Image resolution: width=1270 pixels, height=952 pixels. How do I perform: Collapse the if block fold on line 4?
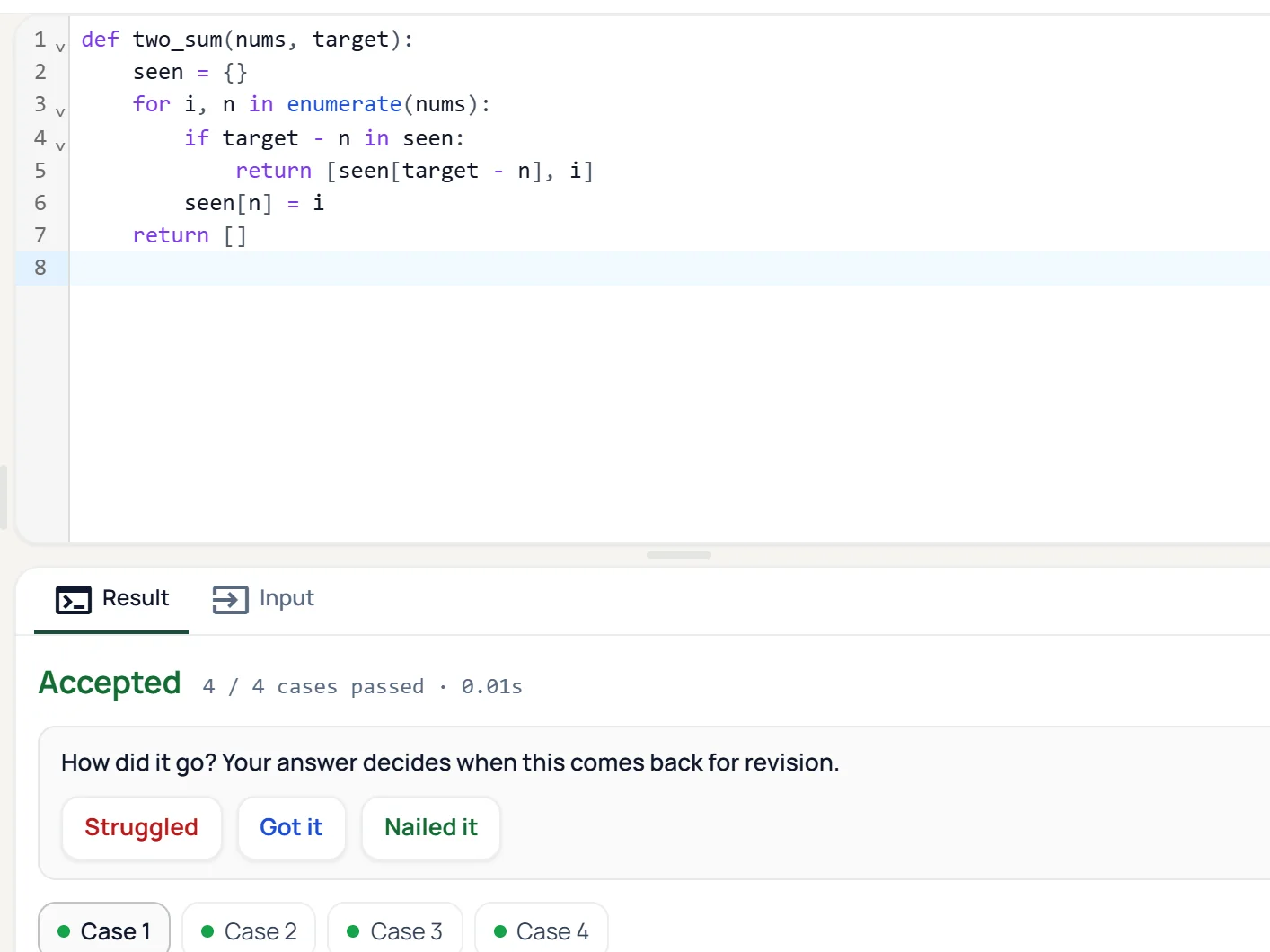[x=60, y=145]
